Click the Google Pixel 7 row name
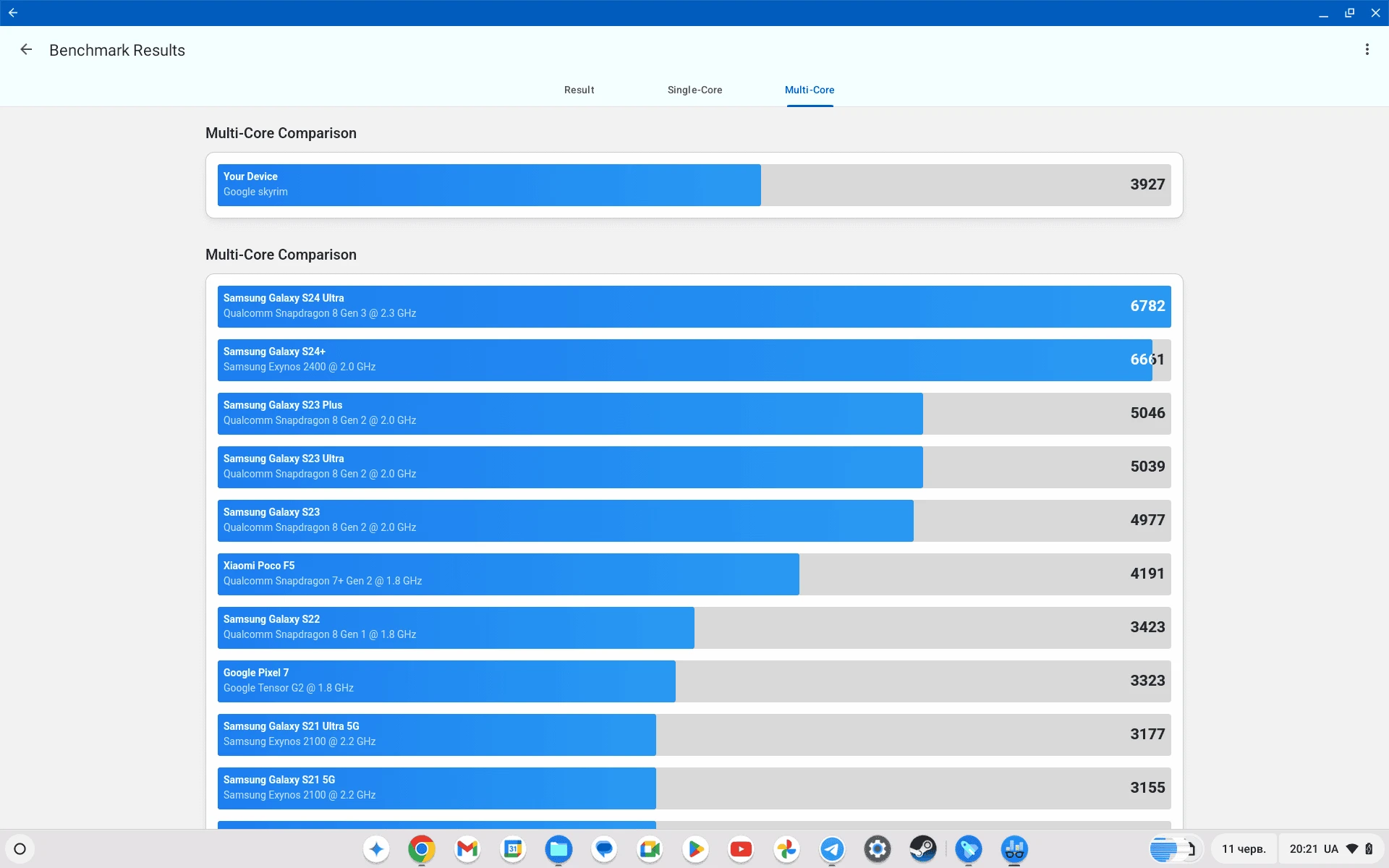Screen dimensions: 1389x868 [x=256, y=673]
